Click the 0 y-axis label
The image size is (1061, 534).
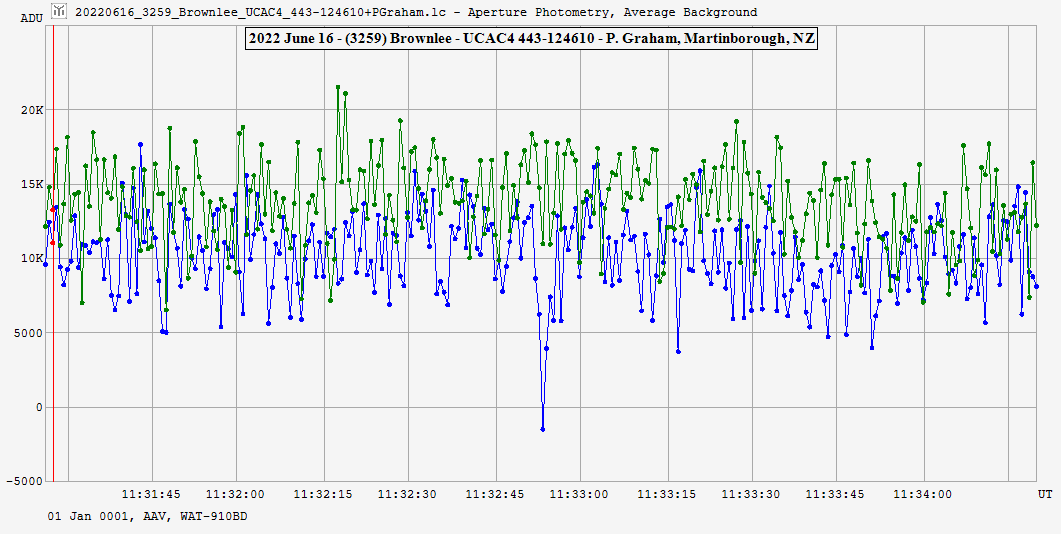tap(40, 407)
